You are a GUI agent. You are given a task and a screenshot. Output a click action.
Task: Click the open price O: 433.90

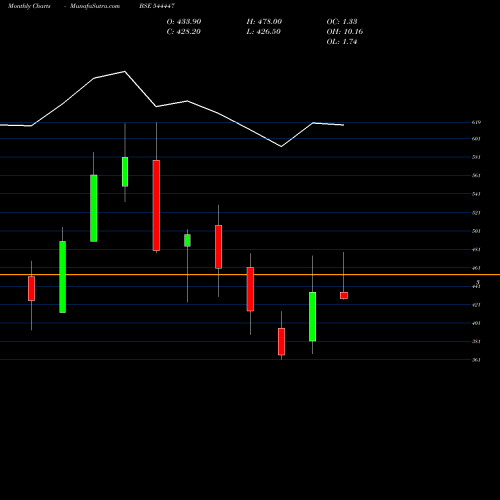184,21
